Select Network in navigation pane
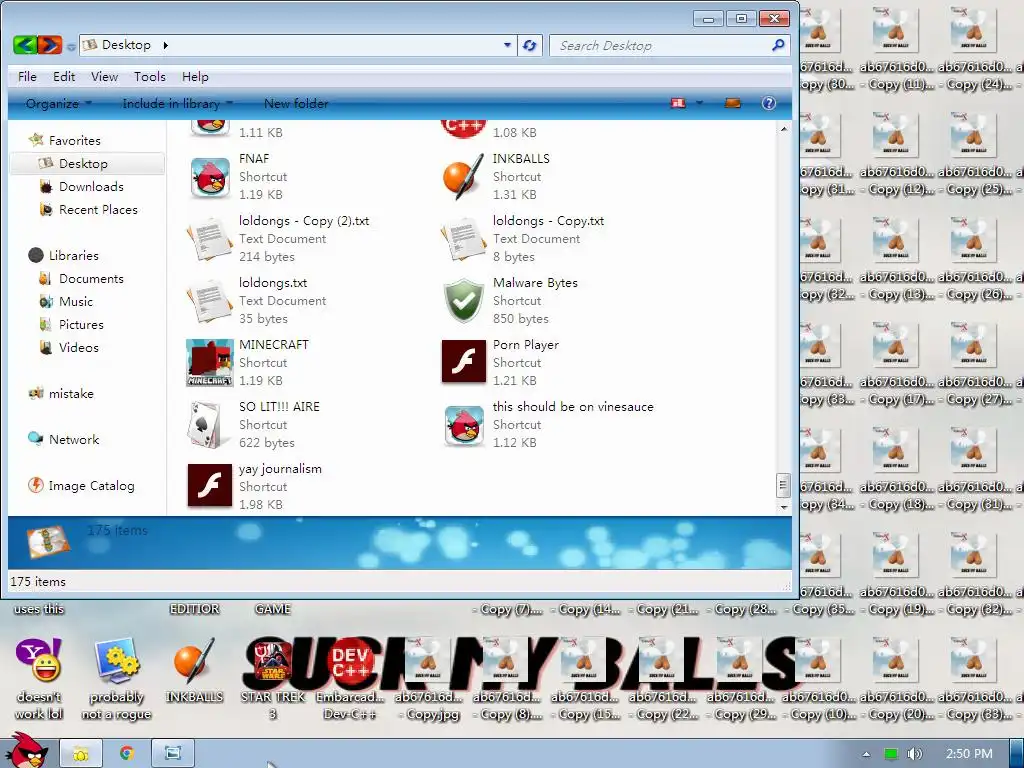The width and height of the screenshot is (1024, 768). (63, 440)
